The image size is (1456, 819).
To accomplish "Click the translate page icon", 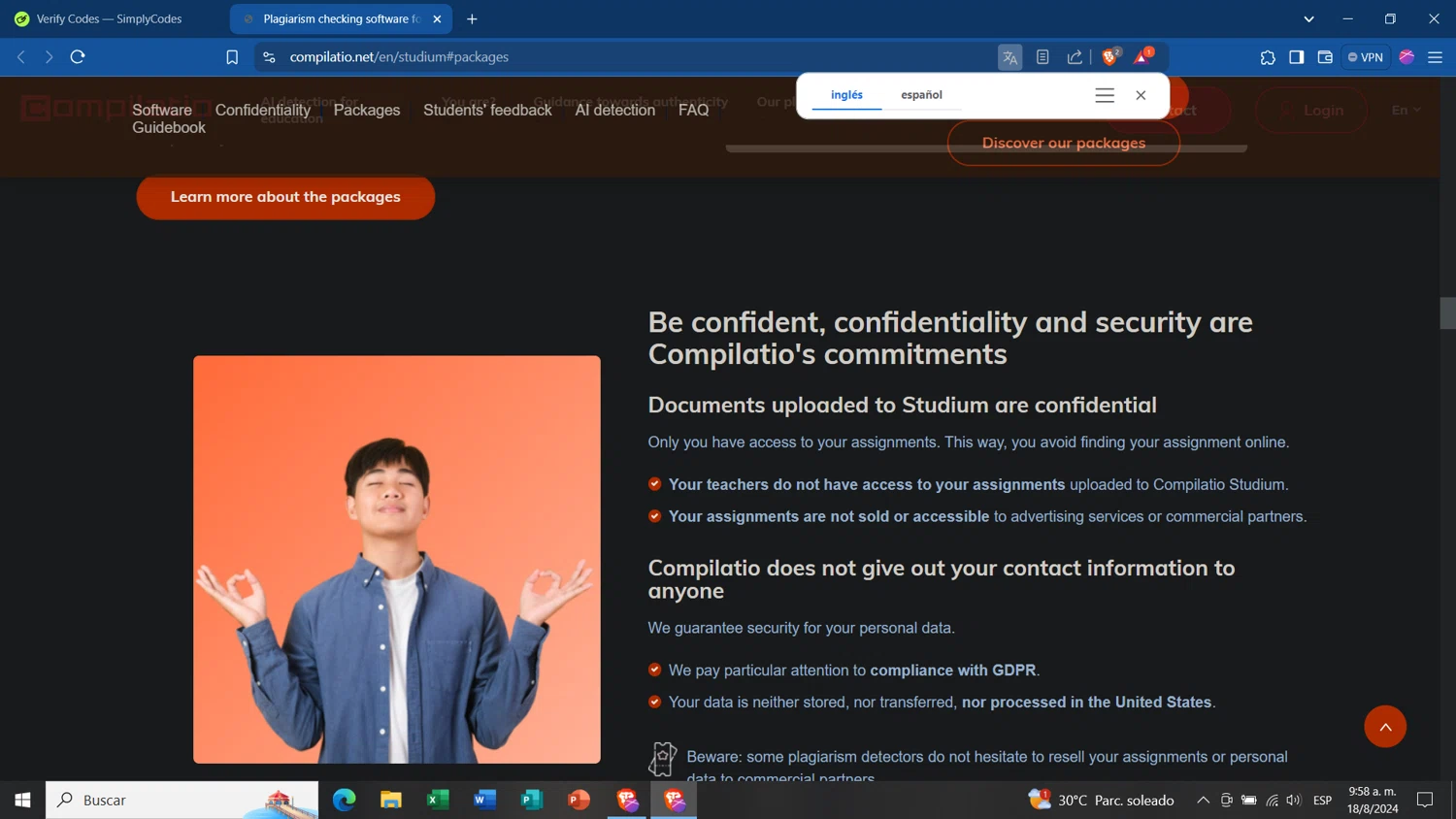I will click(1009, 57).
